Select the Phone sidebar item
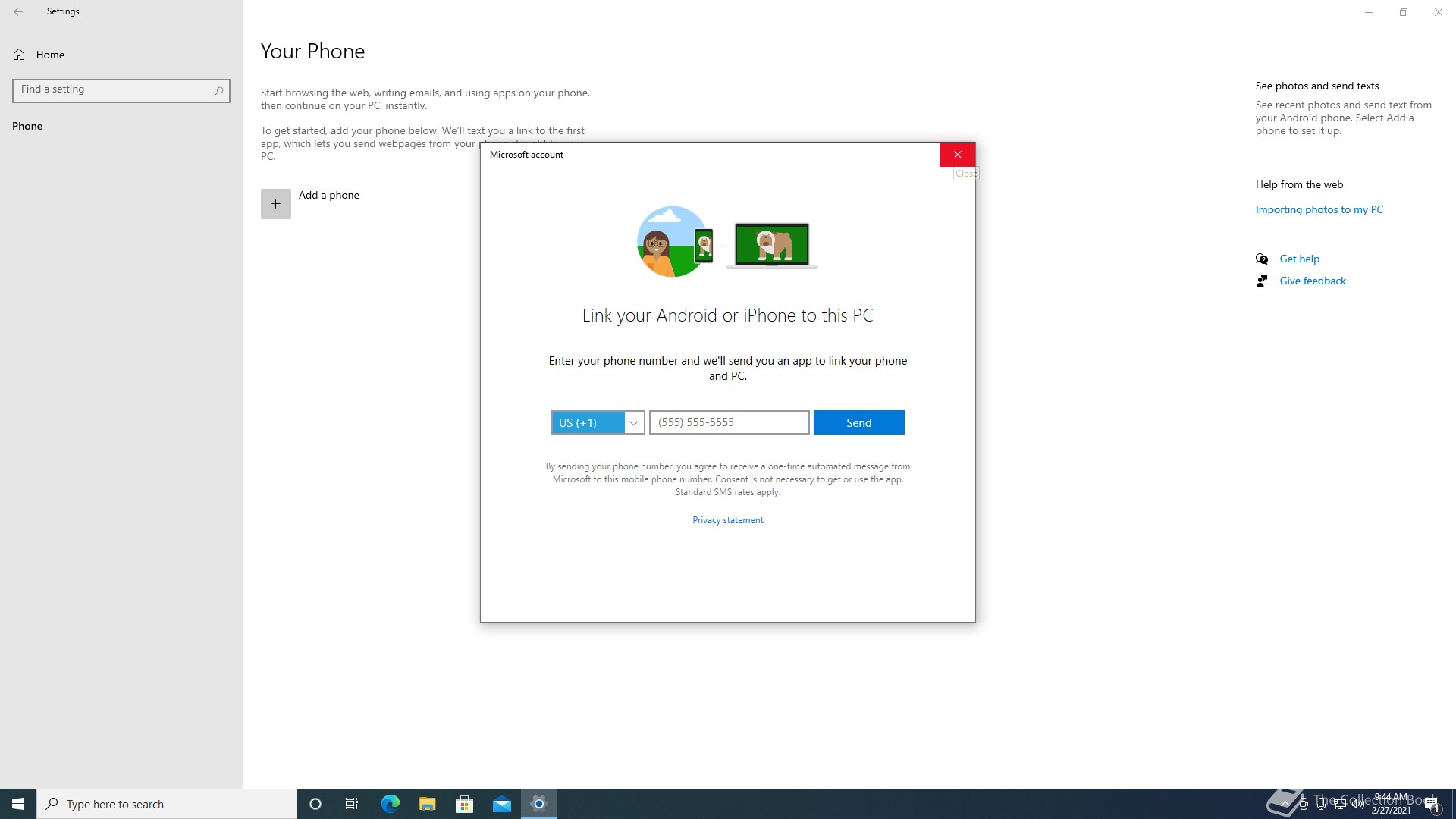This screenshot has width=1456, height=819. 27,126
